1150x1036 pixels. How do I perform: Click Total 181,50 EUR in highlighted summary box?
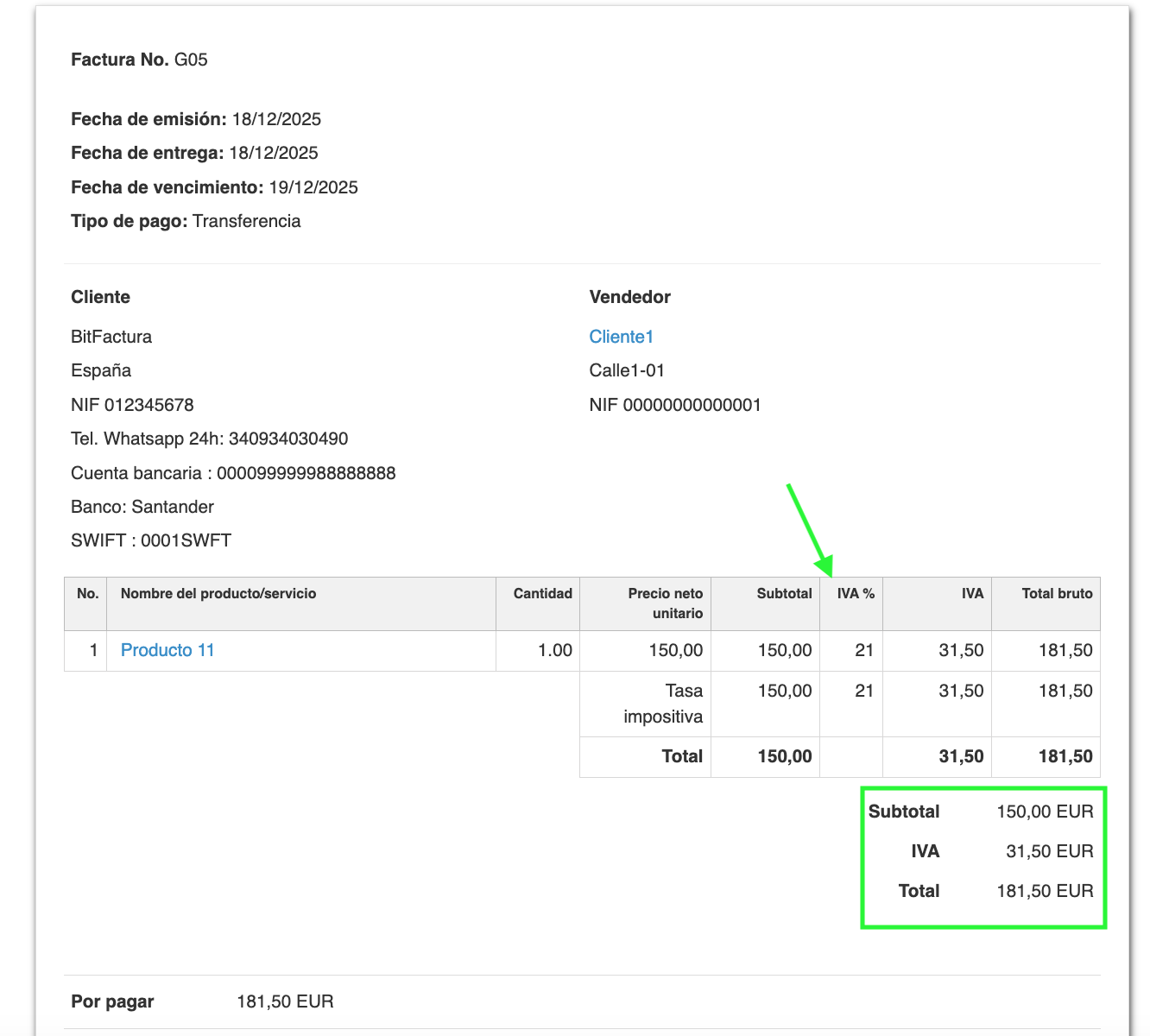coord(1045,891)
